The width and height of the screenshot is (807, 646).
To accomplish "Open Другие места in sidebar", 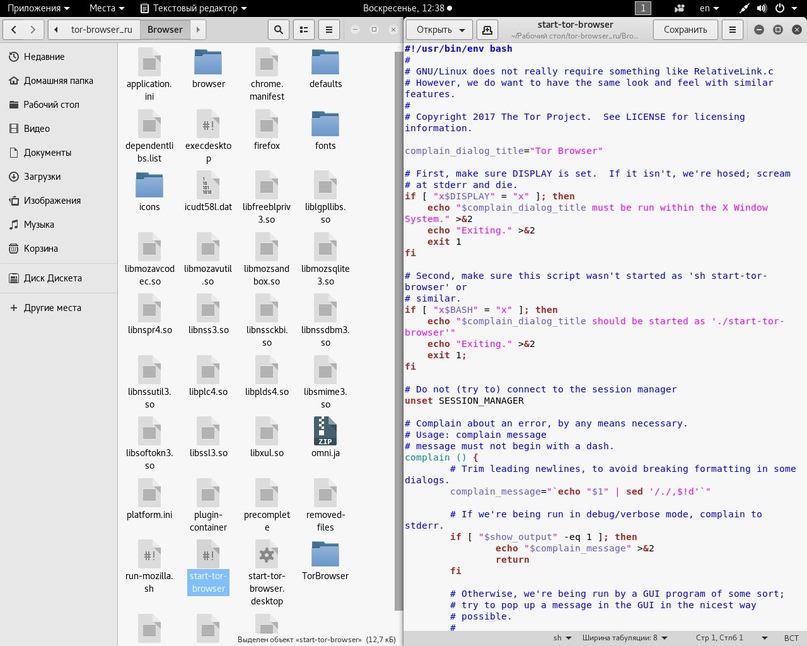I will point(59,308).
